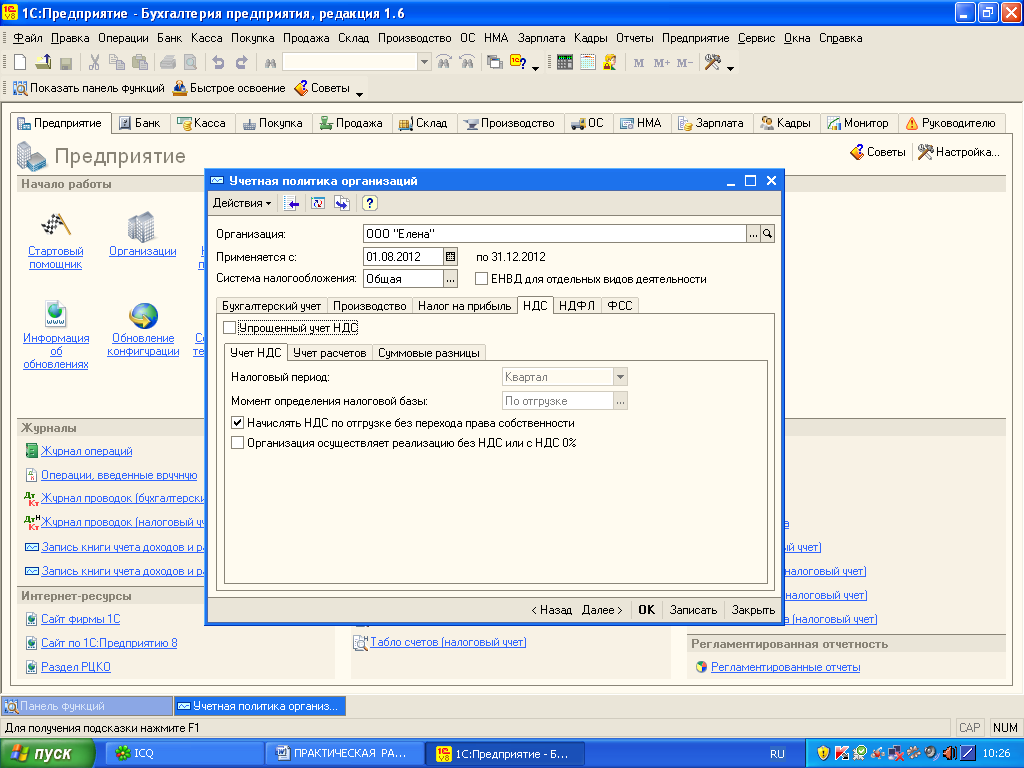Uncheck Начислять НДС по отгрузке checkbox
The height and width of the screenshot is (768, 1024).
238,423
